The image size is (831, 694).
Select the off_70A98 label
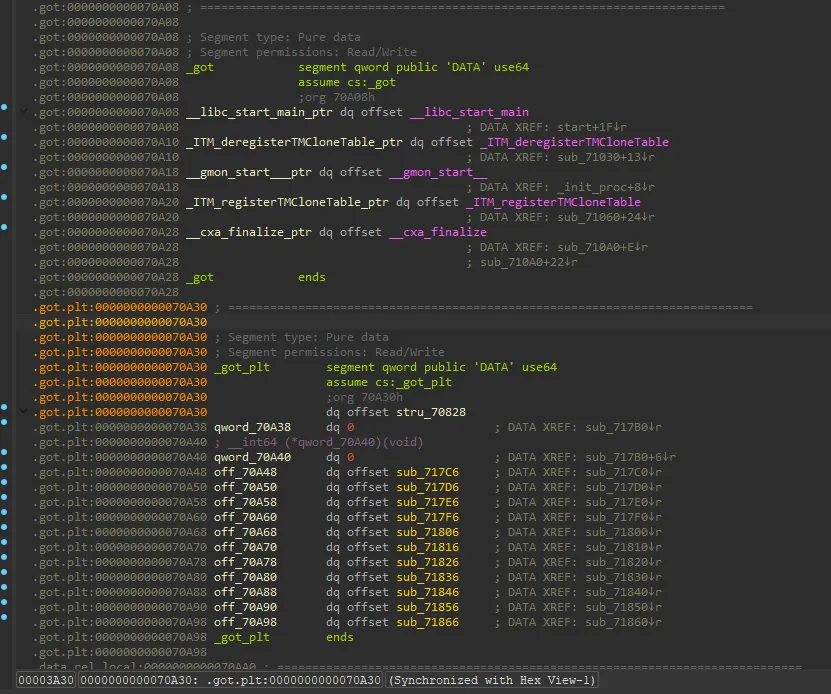(245, 622)
